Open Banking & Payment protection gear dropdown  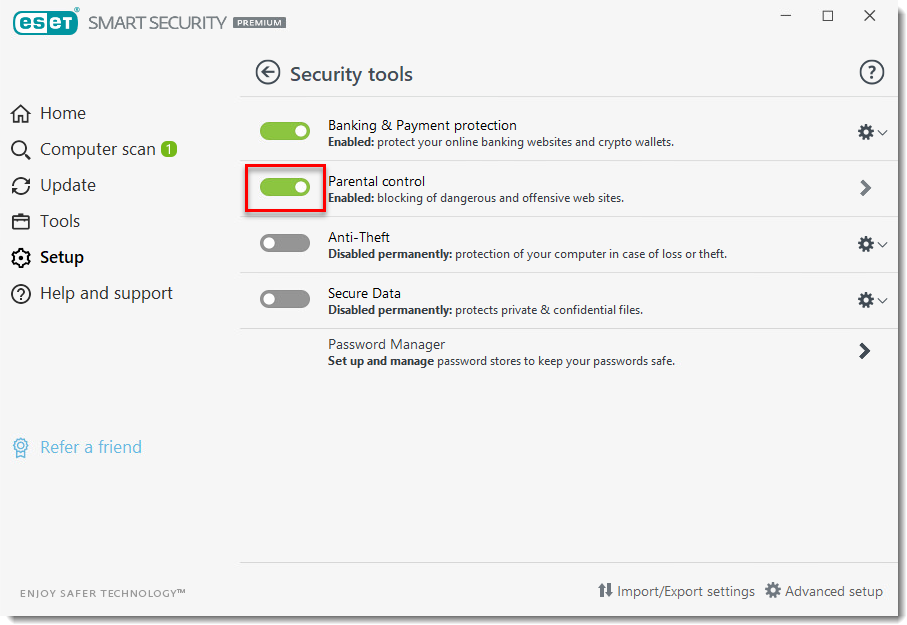[x=872, y=132]
